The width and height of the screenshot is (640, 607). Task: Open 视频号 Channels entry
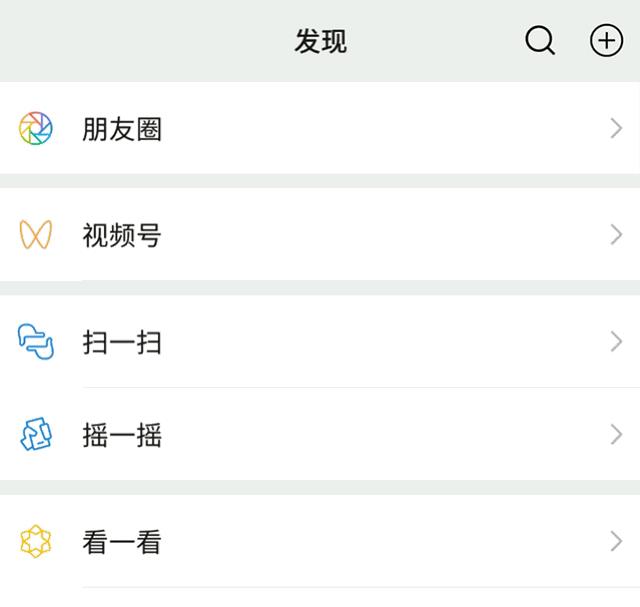point(122,236)
